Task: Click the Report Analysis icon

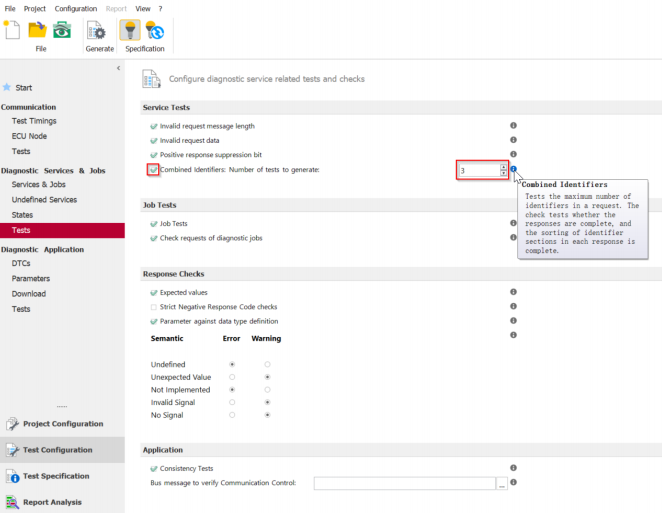Action: click(x=12, y=502)
